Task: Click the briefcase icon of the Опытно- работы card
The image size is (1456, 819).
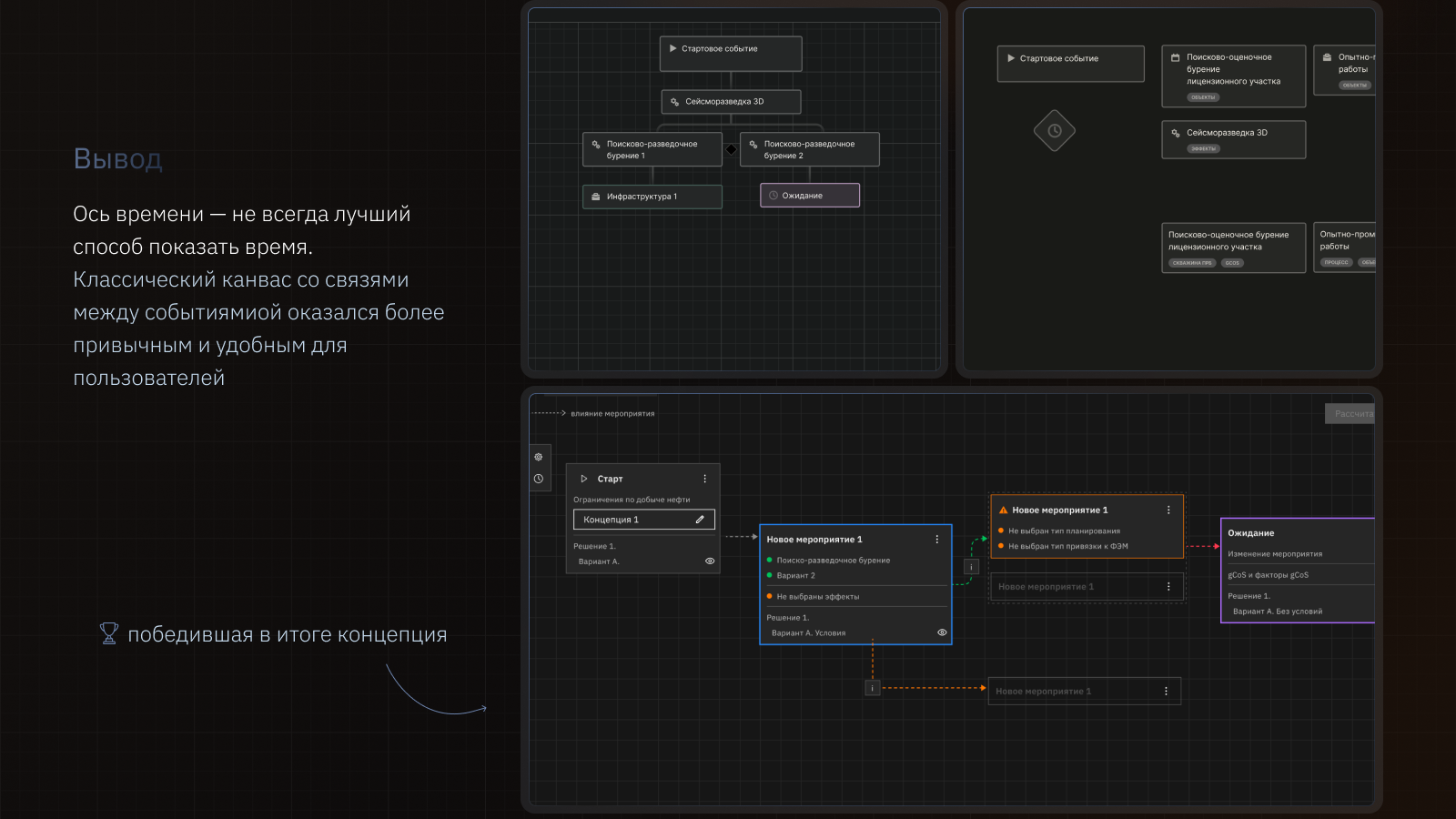Action: pos(1328,57)
